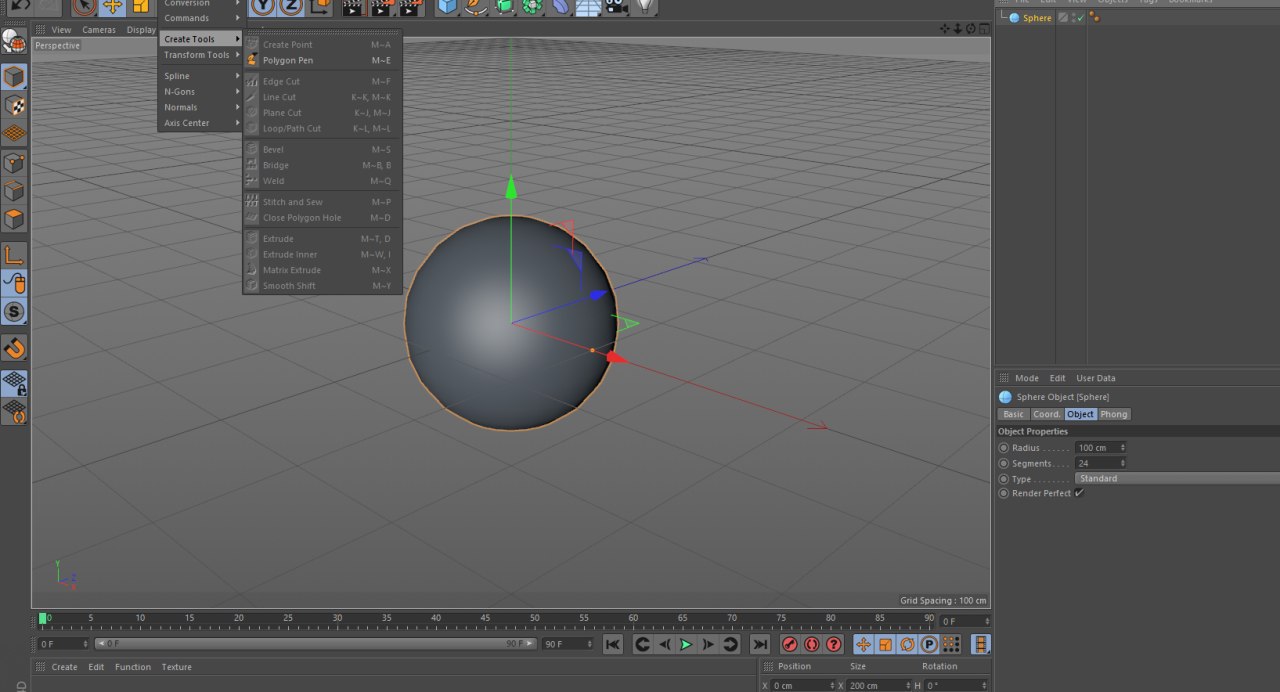Switch to the Basic tab

click(x=1013, y=414)
